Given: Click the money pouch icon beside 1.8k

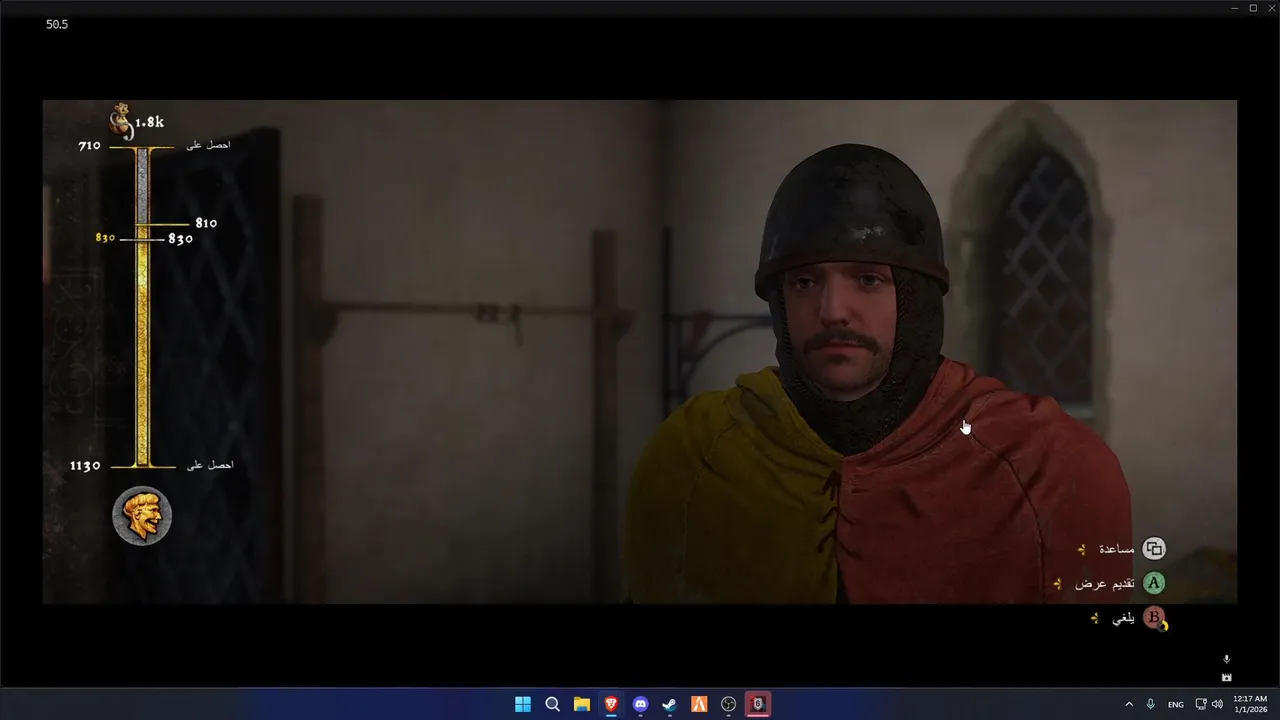Looking at the screenshot, I should (x=120, y=121).
